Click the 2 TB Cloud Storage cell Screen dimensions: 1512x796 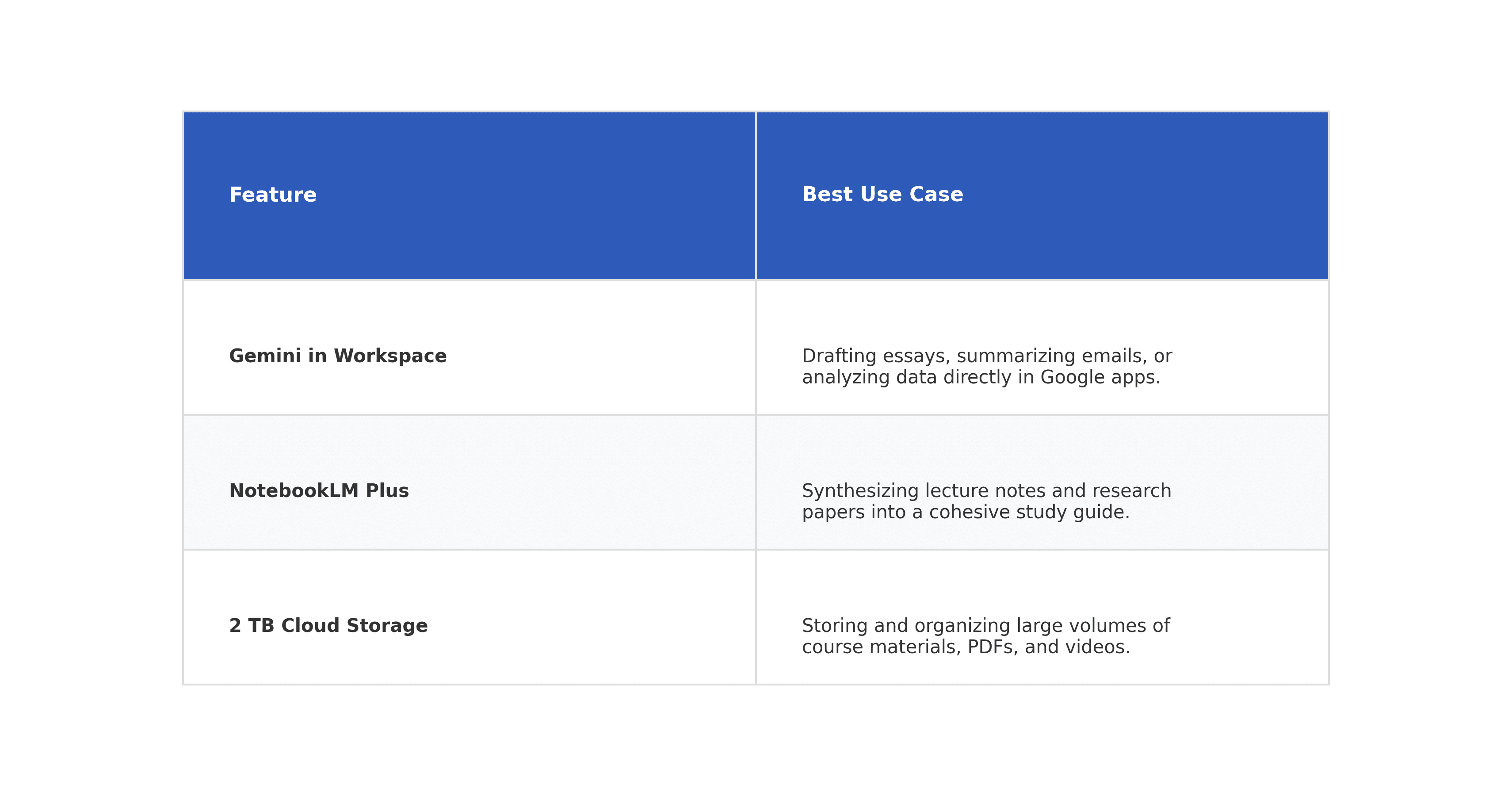click(x=328, y=626)
